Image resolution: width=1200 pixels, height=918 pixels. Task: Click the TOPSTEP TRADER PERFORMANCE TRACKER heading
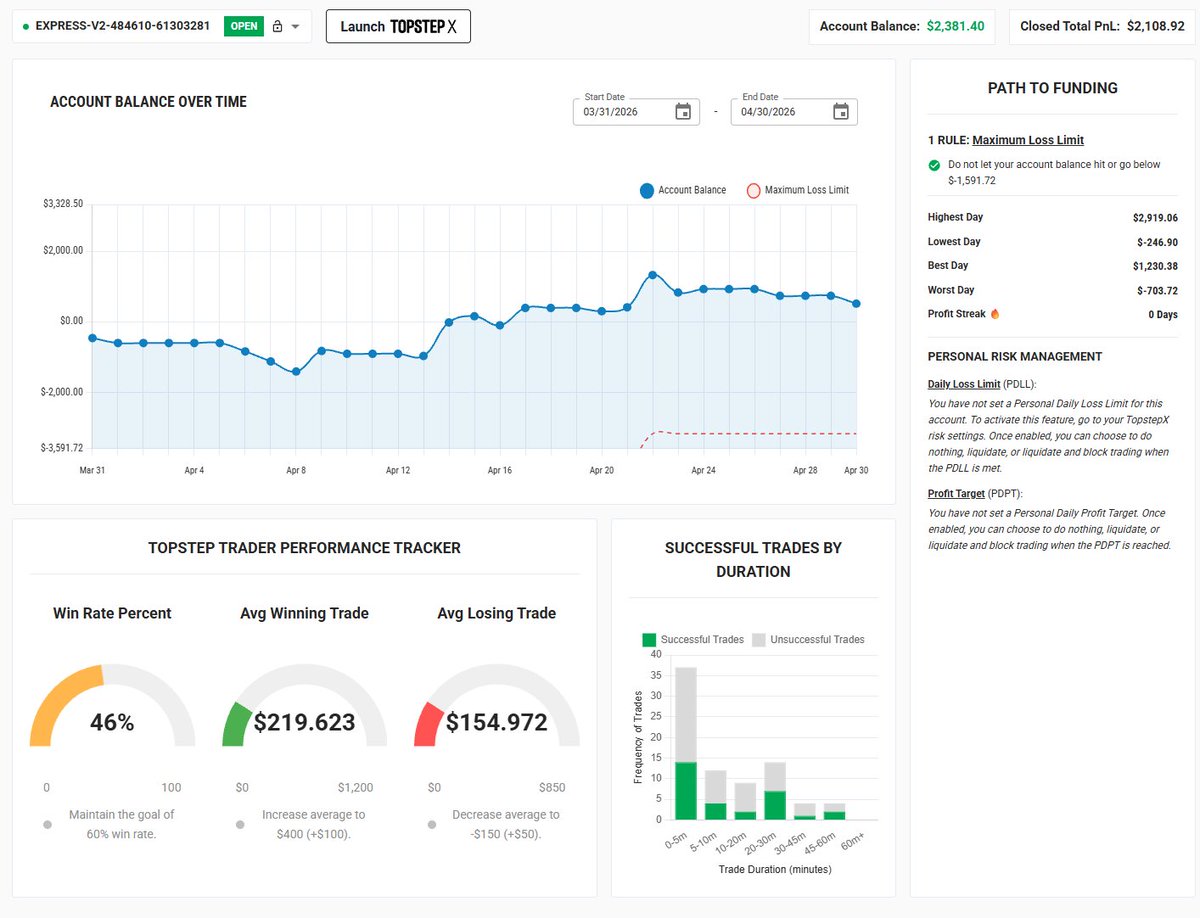(x=304, y=548)
